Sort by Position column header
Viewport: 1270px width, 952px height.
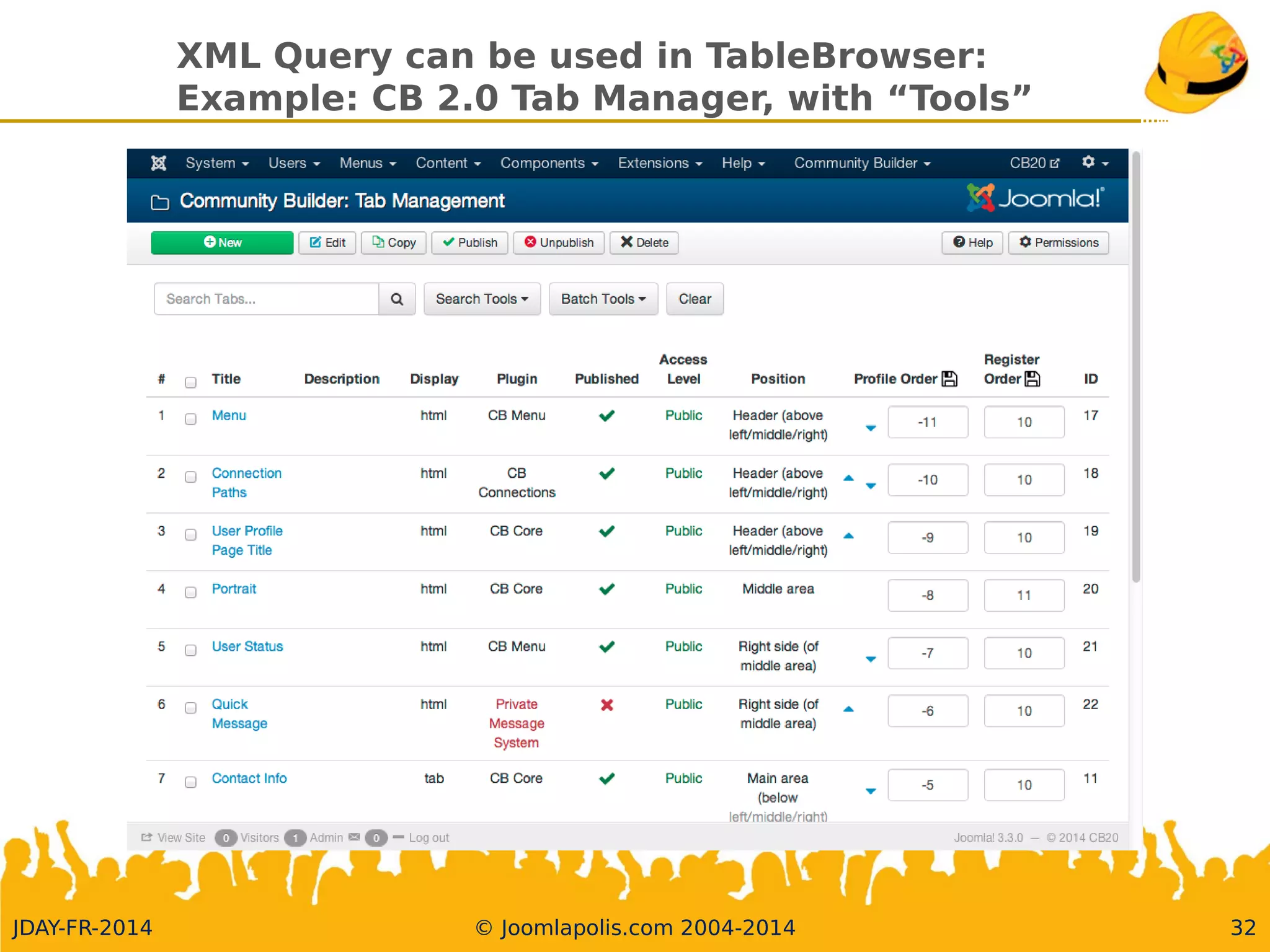(x=778, y=379)
